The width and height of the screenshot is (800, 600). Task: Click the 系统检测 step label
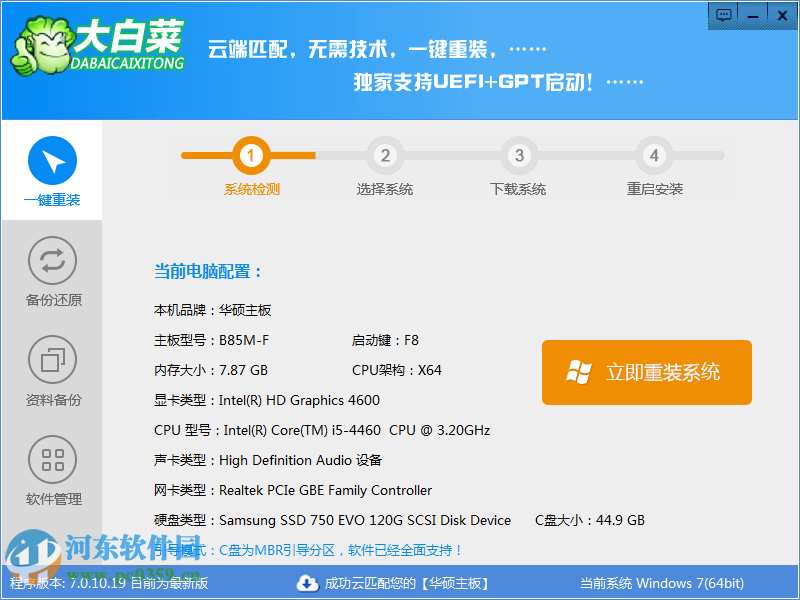252,189
